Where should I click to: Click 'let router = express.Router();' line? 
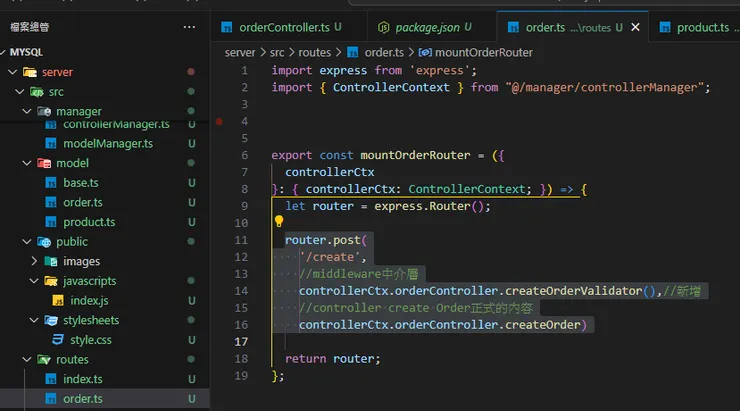[388, 206]
